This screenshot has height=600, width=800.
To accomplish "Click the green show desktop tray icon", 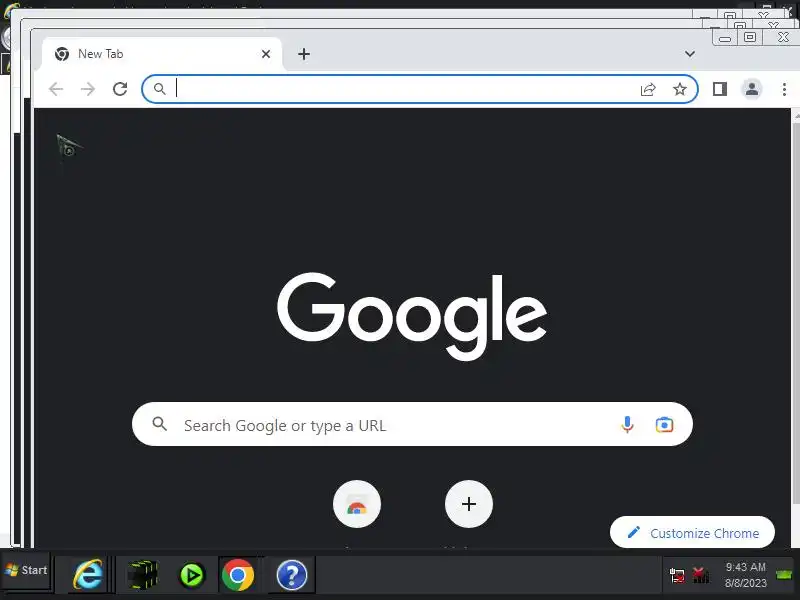I will (784, 575).
